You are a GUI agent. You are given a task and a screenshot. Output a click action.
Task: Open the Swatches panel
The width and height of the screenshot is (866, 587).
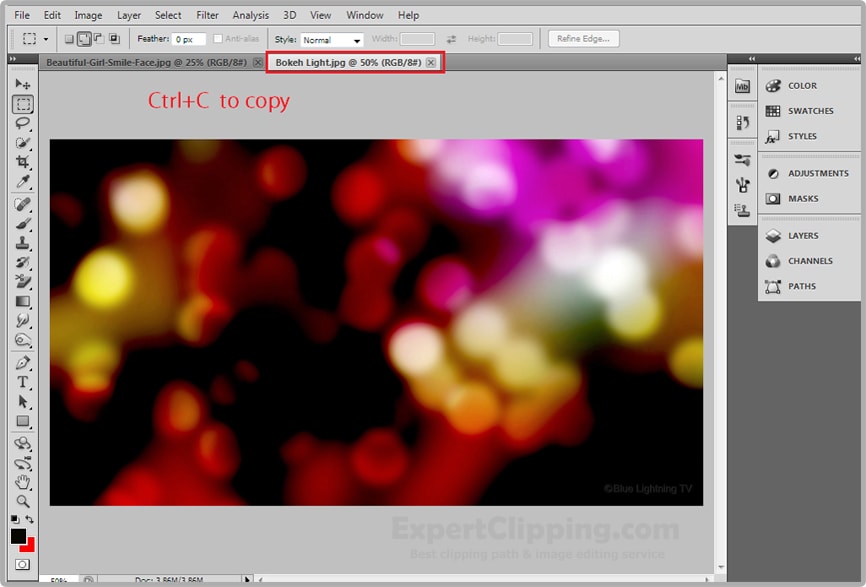809,111
